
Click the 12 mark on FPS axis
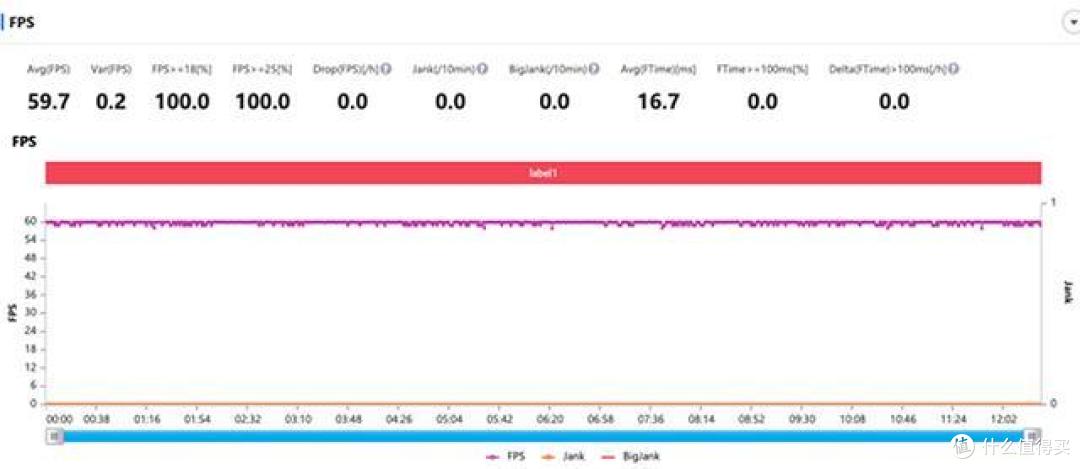(x=32, y=367)
